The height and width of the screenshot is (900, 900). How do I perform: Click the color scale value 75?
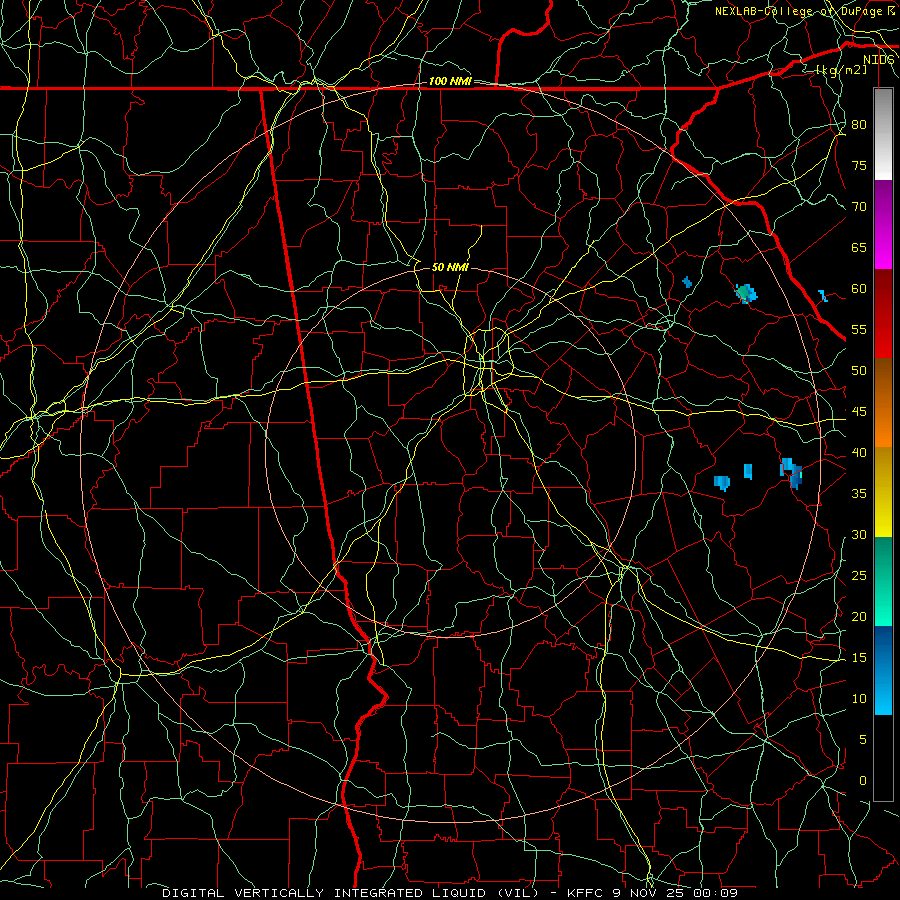click(859, 166)
